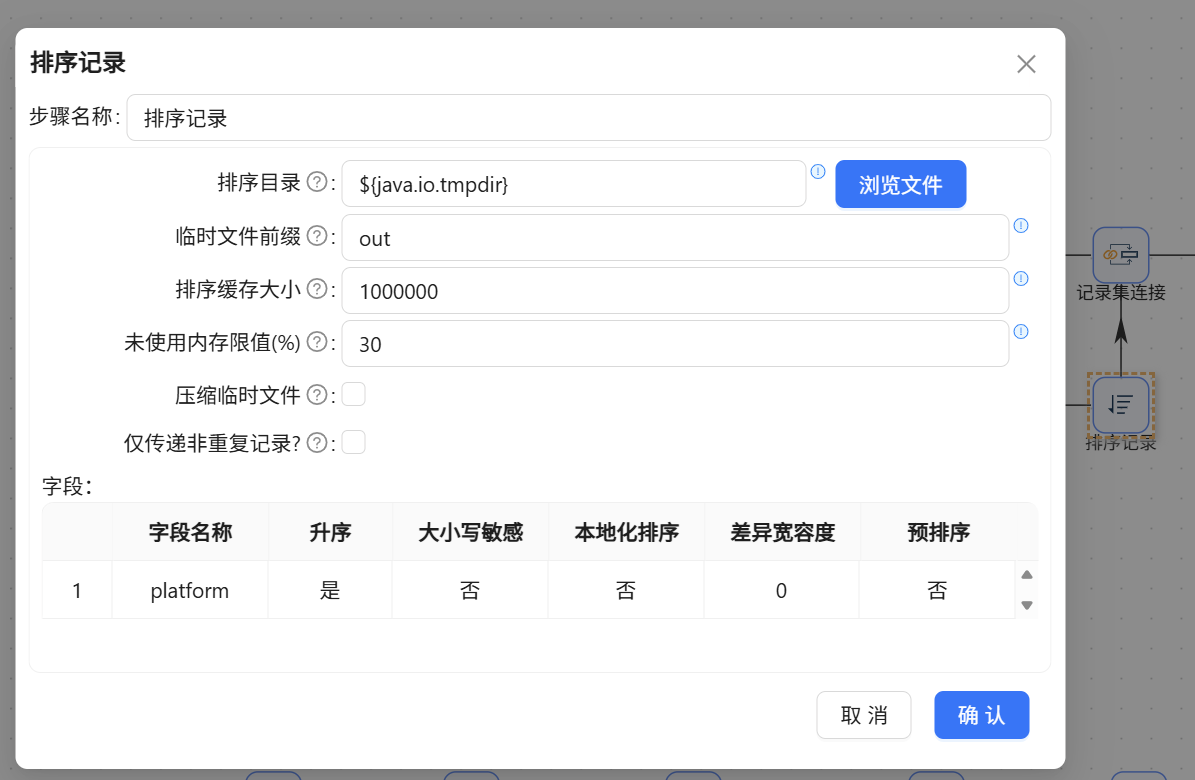Enable the 仅传递非重复记录 checkbox
1195x780 pixels.
point(354,442)
